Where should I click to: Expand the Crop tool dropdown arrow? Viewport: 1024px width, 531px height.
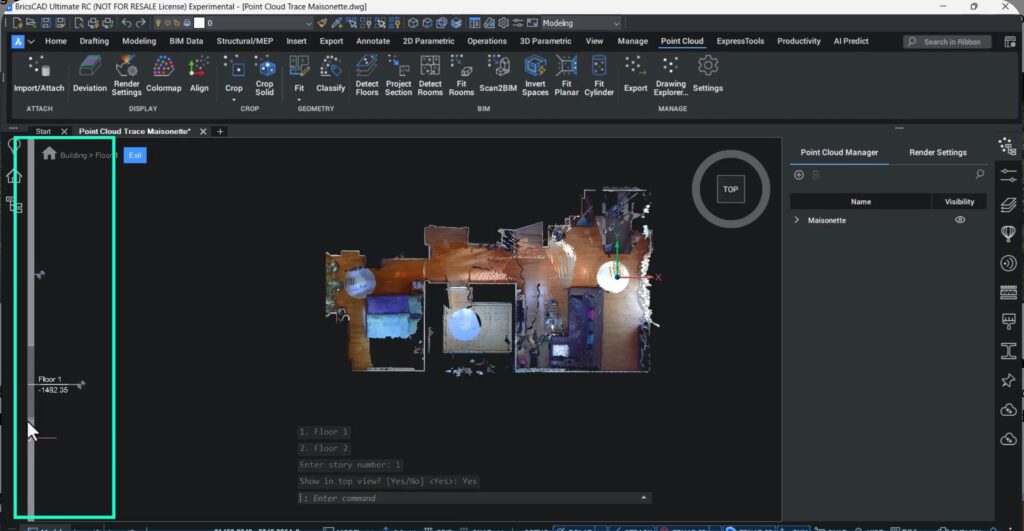[234, 100]
